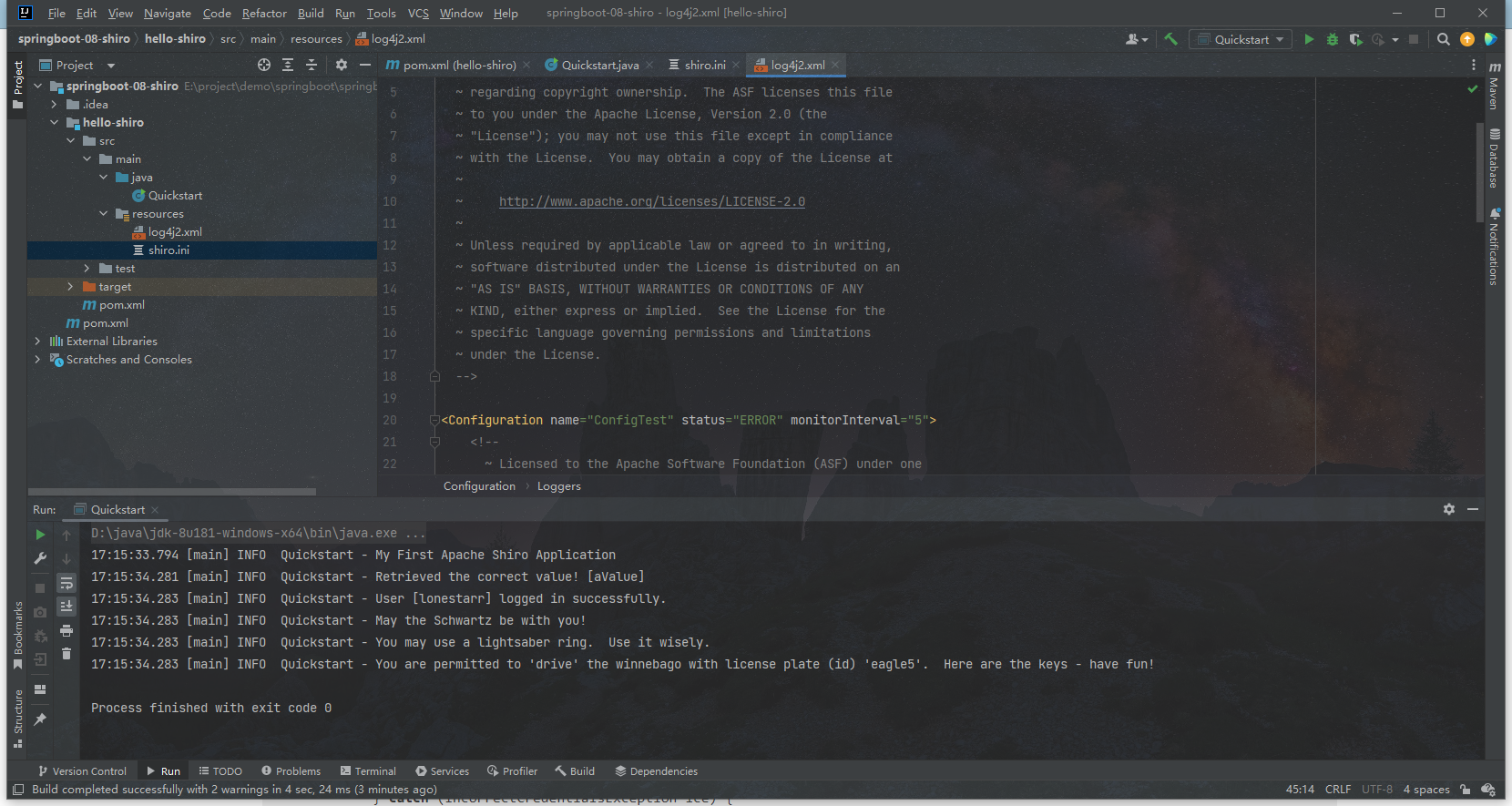Expand the .idea folder

(x=55, y=105)
